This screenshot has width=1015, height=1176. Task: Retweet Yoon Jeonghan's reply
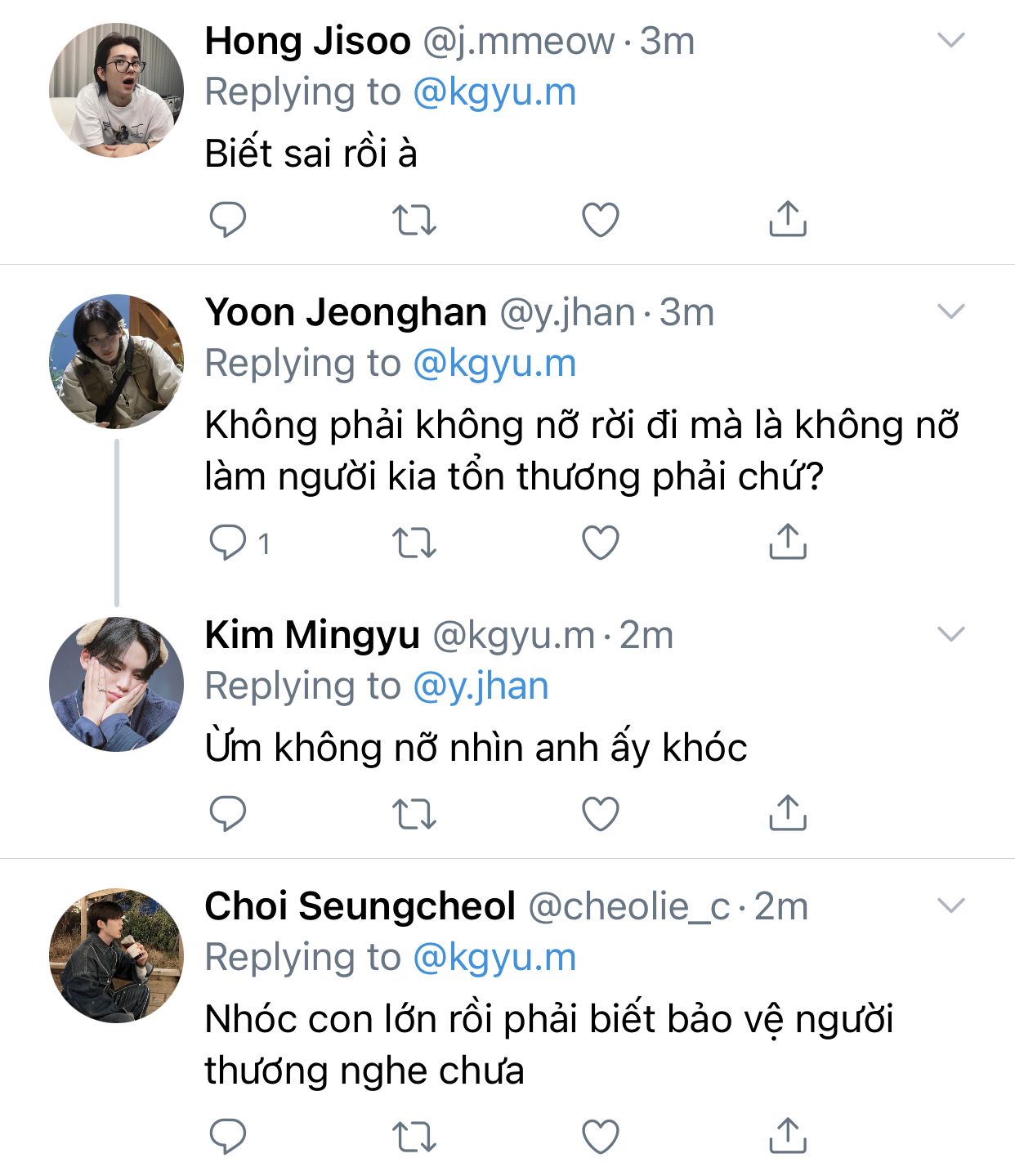[414, 543]
